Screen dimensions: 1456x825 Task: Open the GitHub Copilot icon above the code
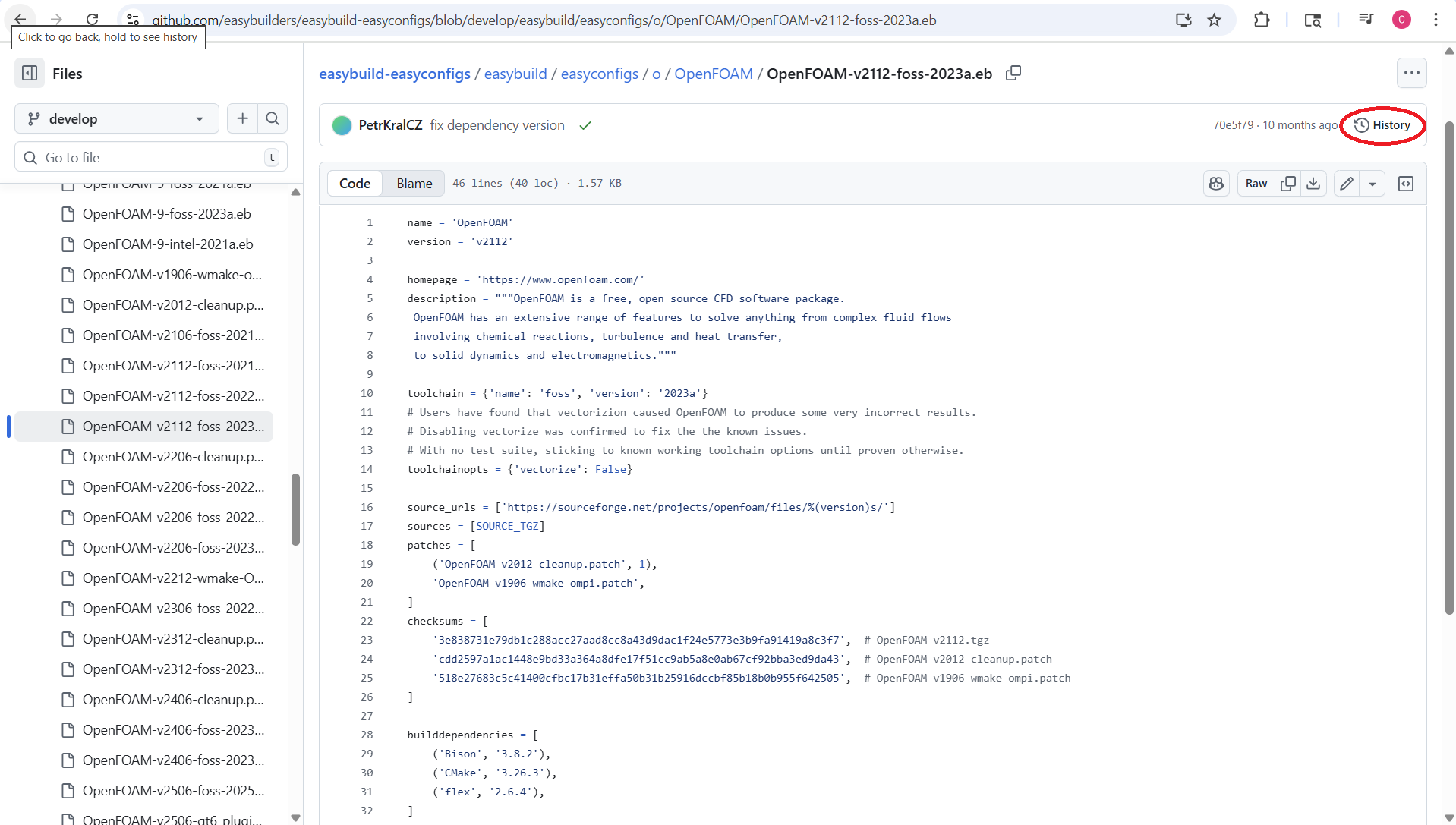click(x=1216, y=183)
